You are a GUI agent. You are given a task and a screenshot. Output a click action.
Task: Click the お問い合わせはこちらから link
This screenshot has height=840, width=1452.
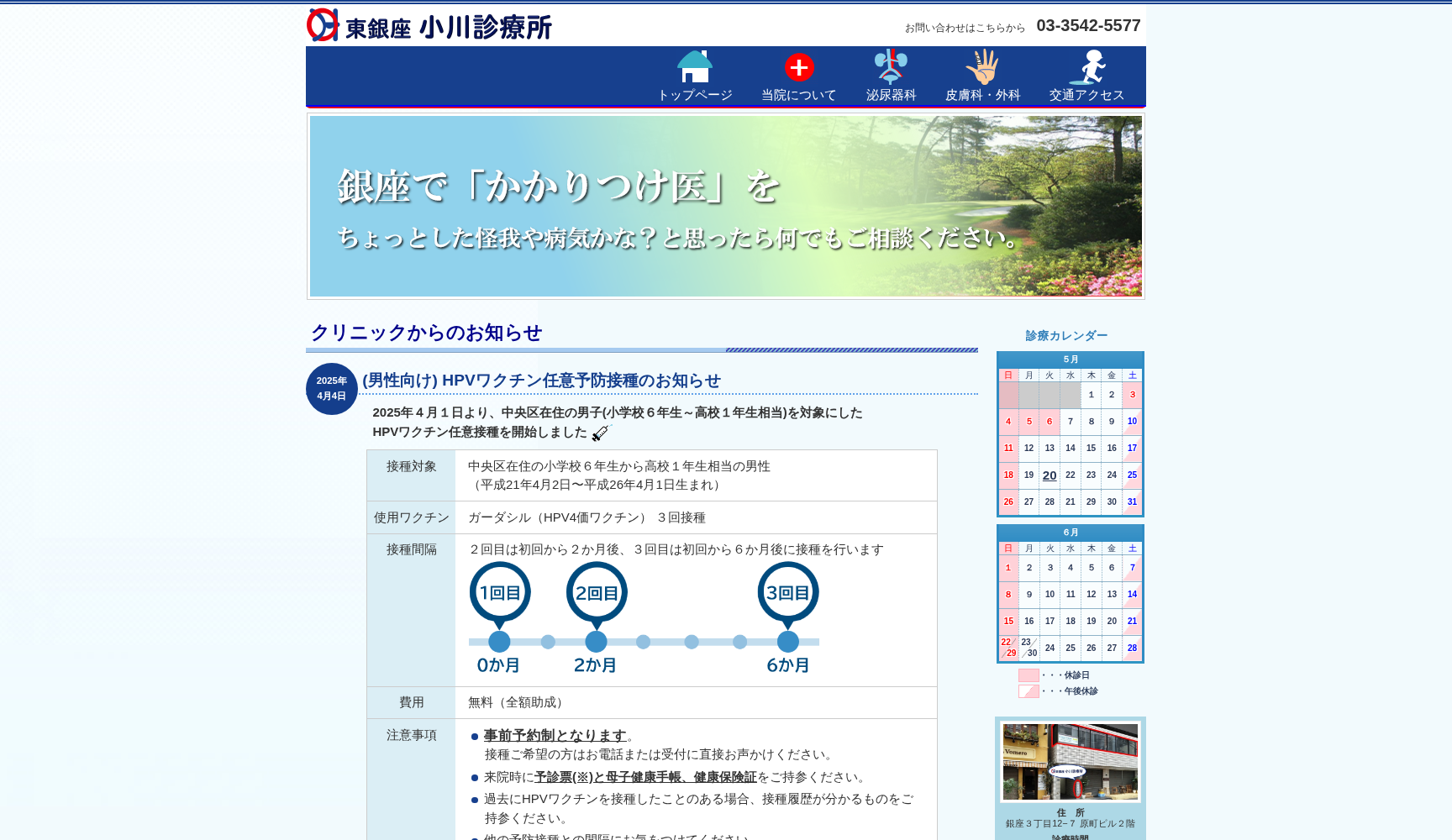[x=965, y=27]
